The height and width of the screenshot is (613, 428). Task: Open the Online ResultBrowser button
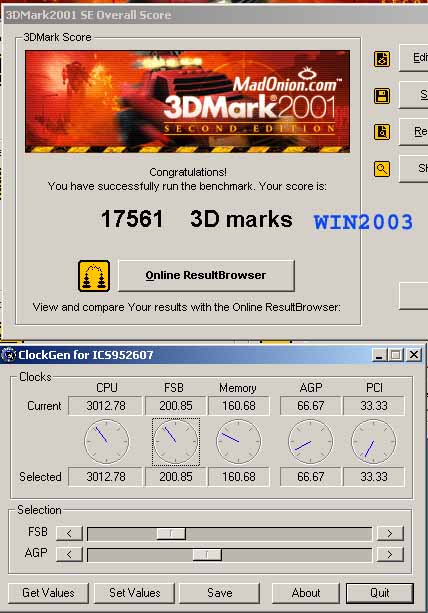[206, 275]
